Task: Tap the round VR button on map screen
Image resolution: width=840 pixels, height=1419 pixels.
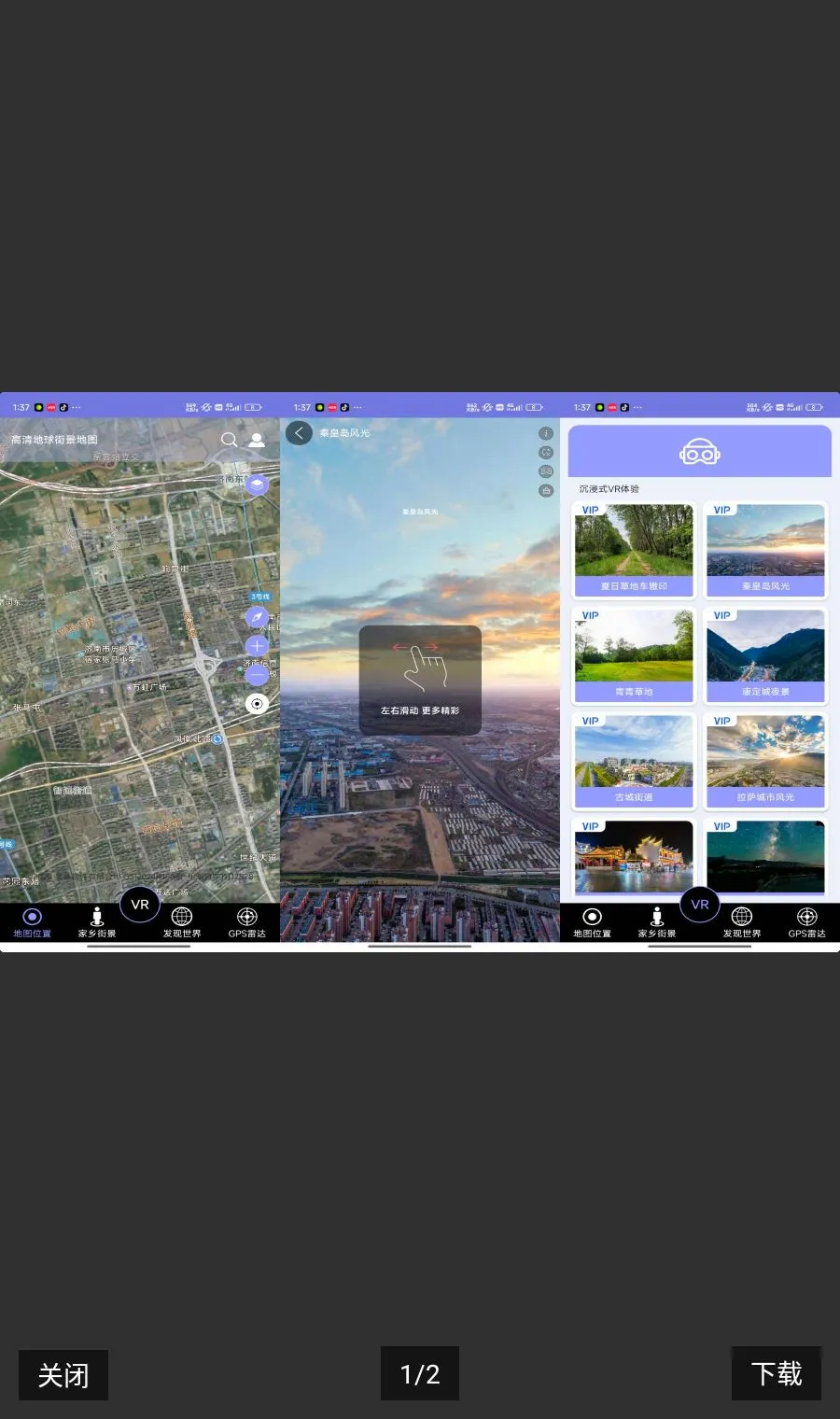Action: (x=140, y=905)
